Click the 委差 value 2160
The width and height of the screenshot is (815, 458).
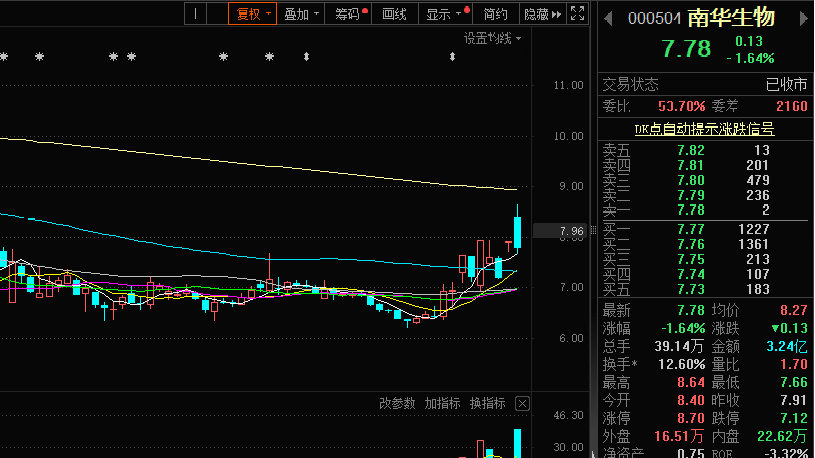coord(792,107)
